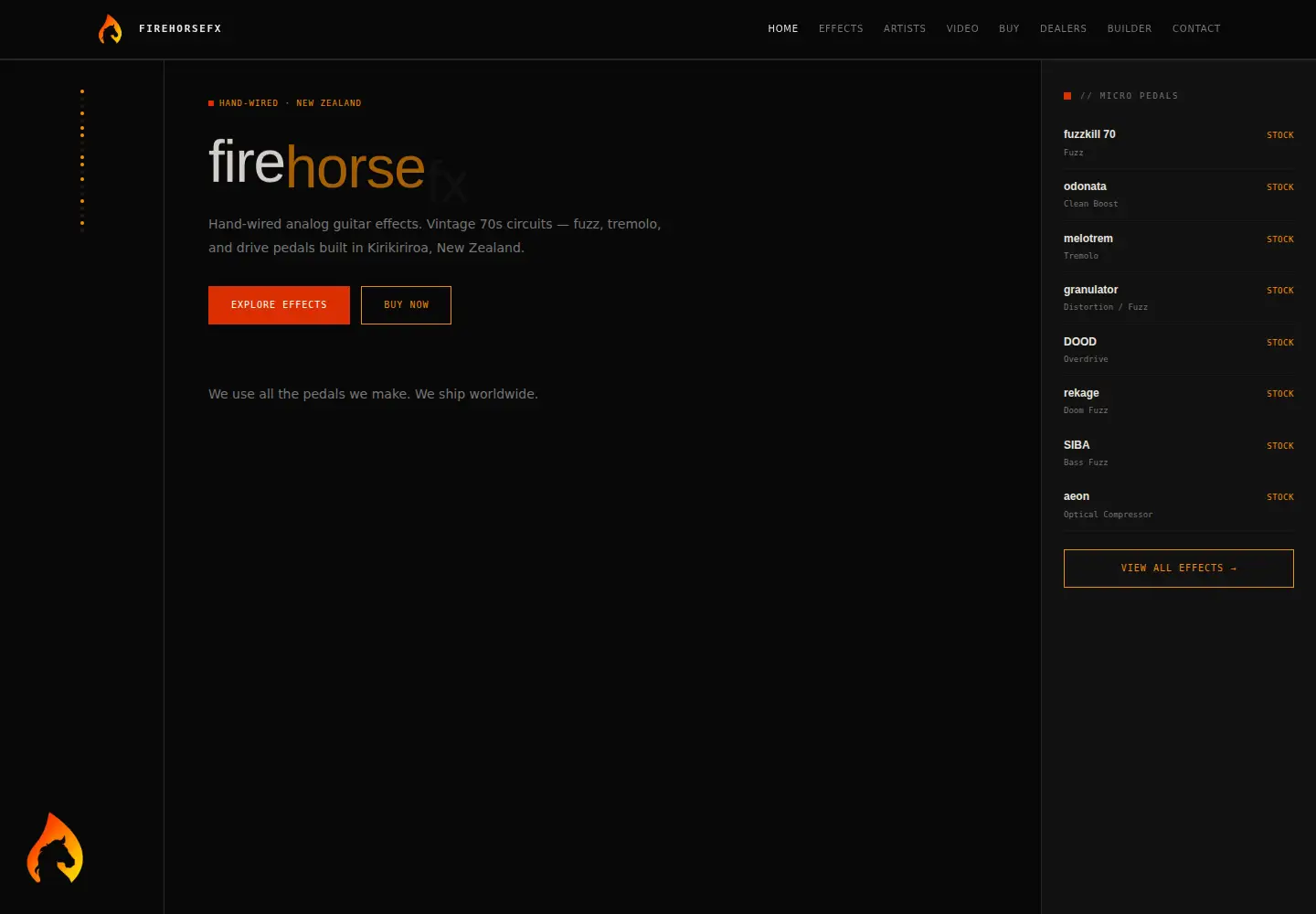Open the DOOD Overdrive pedal
The width and height of the screenshot is (1316, 914).
click(1179, 350)
